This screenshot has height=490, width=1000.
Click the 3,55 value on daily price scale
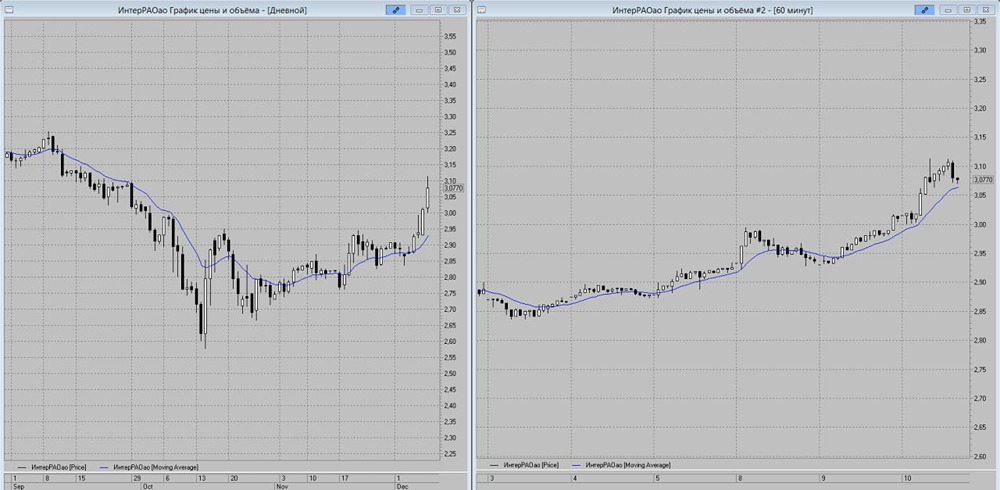450,36
